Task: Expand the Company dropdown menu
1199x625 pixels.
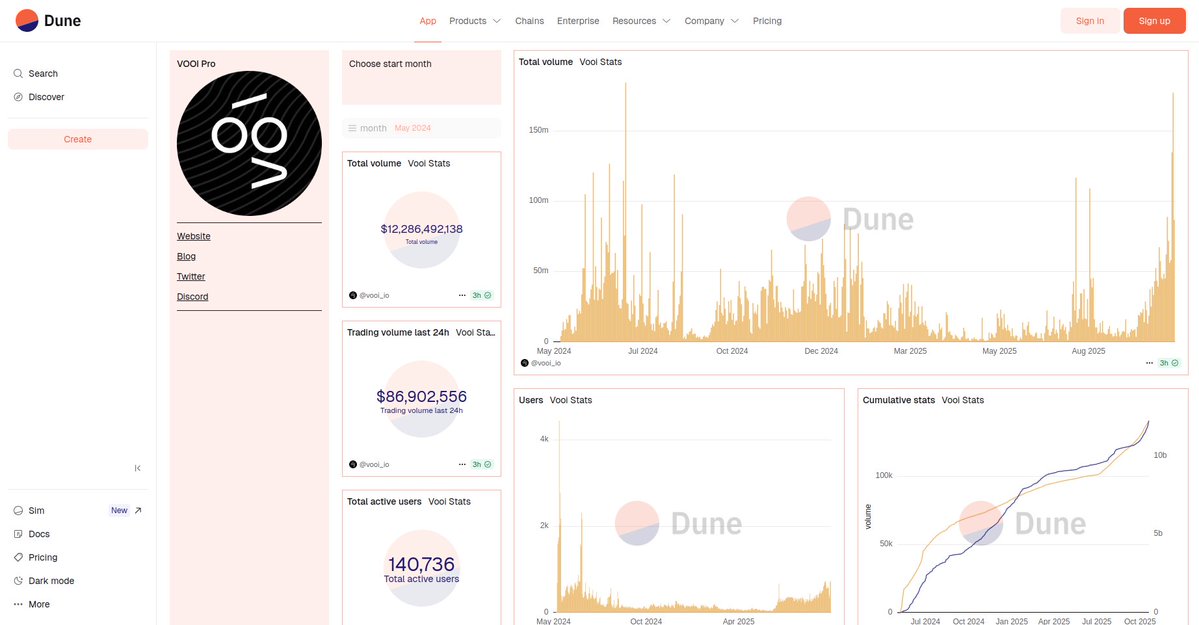Action: pyautogui.click(x=711, y=21)
